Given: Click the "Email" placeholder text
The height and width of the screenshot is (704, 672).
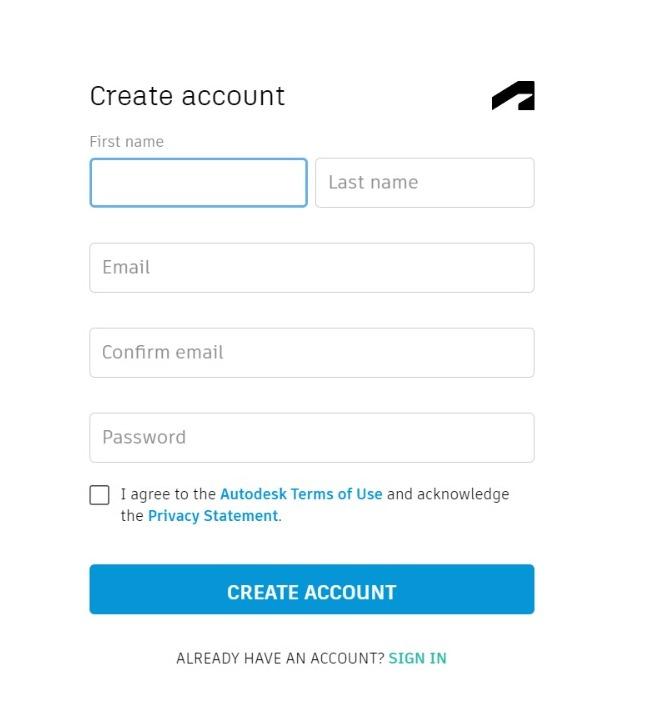Looking at the screenshot, I should pyautogui.click(x=126, y=268).
